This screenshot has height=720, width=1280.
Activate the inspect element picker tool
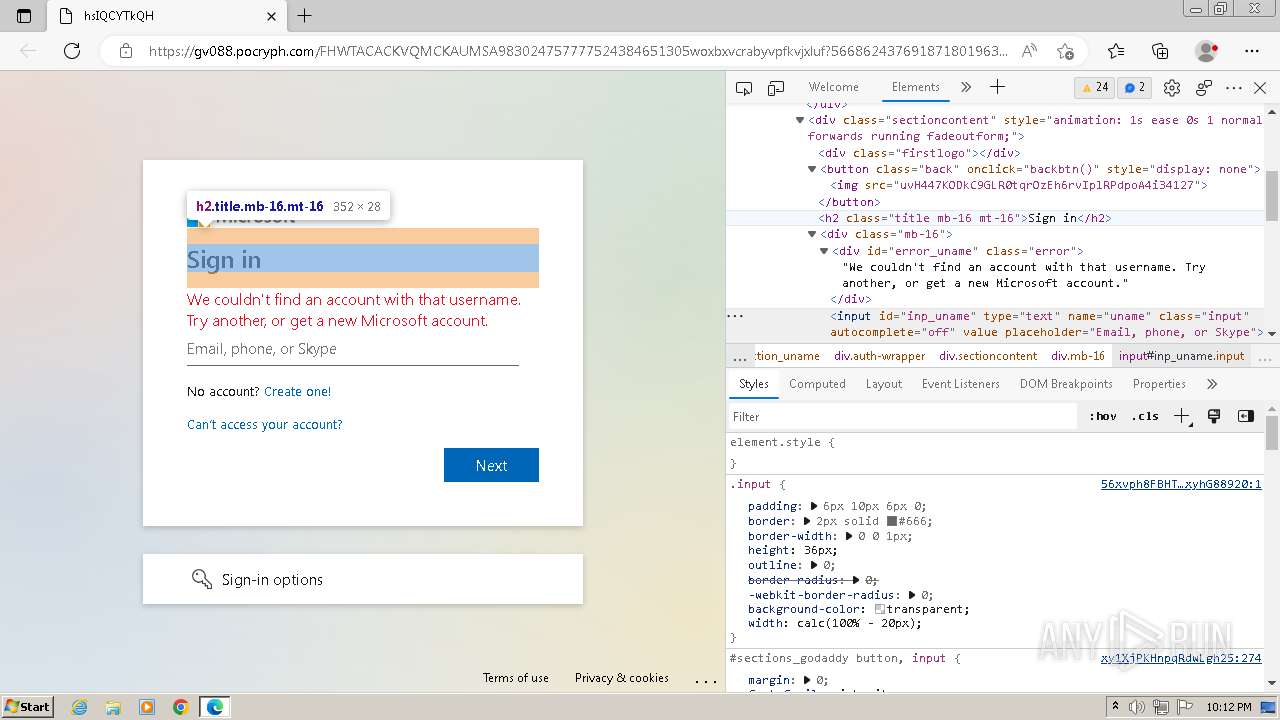pyautogui.click(x=744, y=88)
